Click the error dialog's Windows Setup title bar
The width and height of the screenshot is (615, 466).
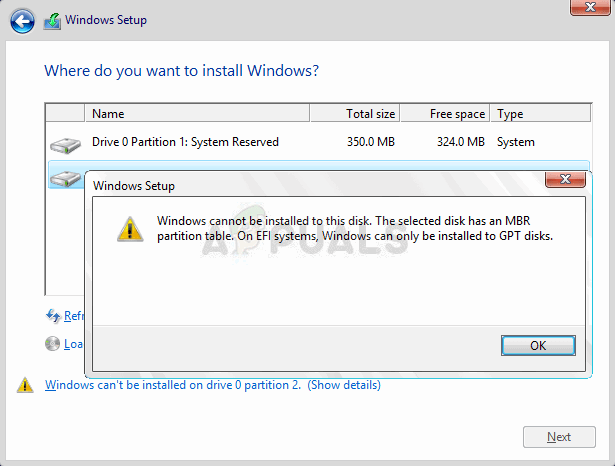300,185
